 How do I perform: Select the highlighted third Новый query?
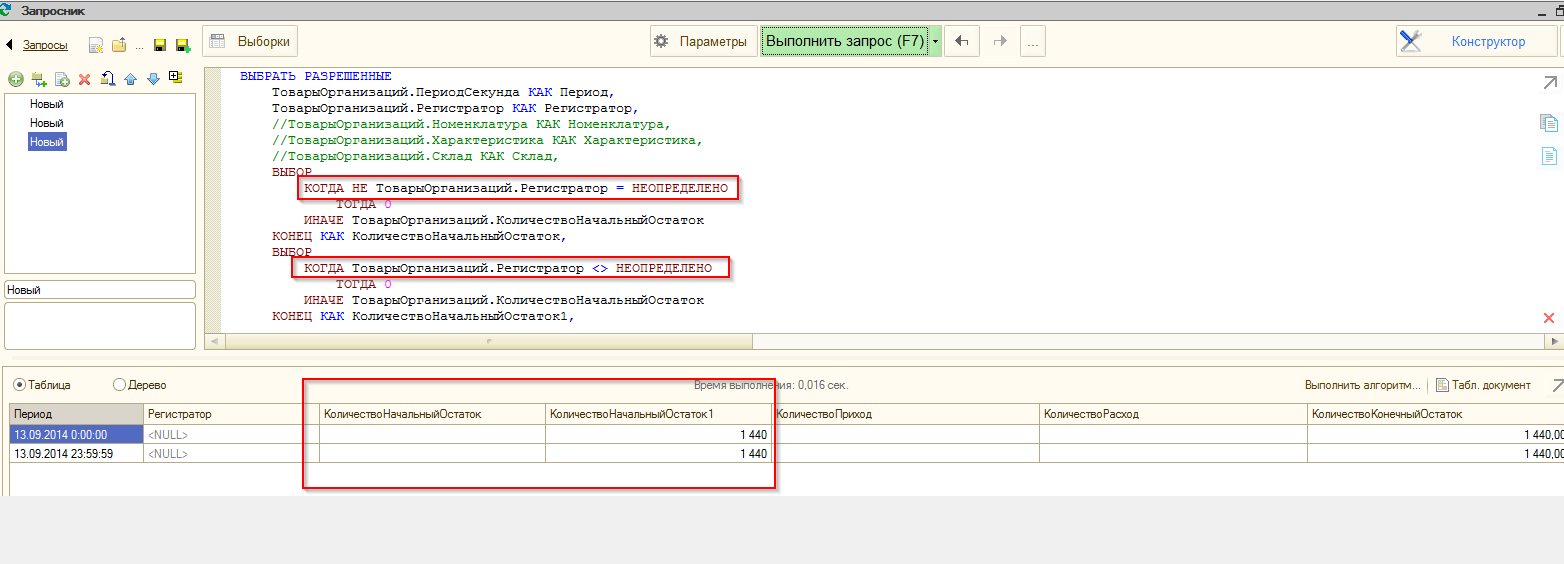(x=47, y=142)
